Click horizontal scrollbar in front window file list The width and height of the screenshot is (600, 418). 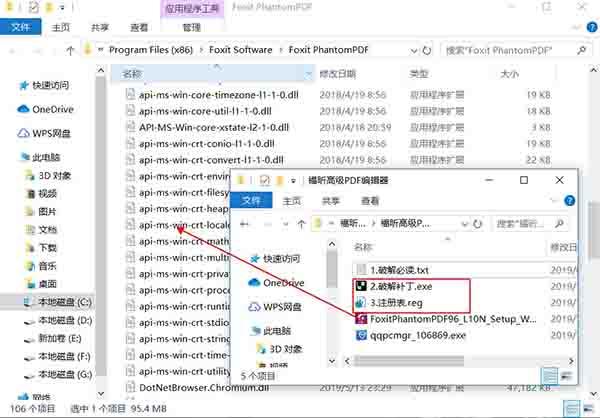pyautogui.click(x=409, y=361)
